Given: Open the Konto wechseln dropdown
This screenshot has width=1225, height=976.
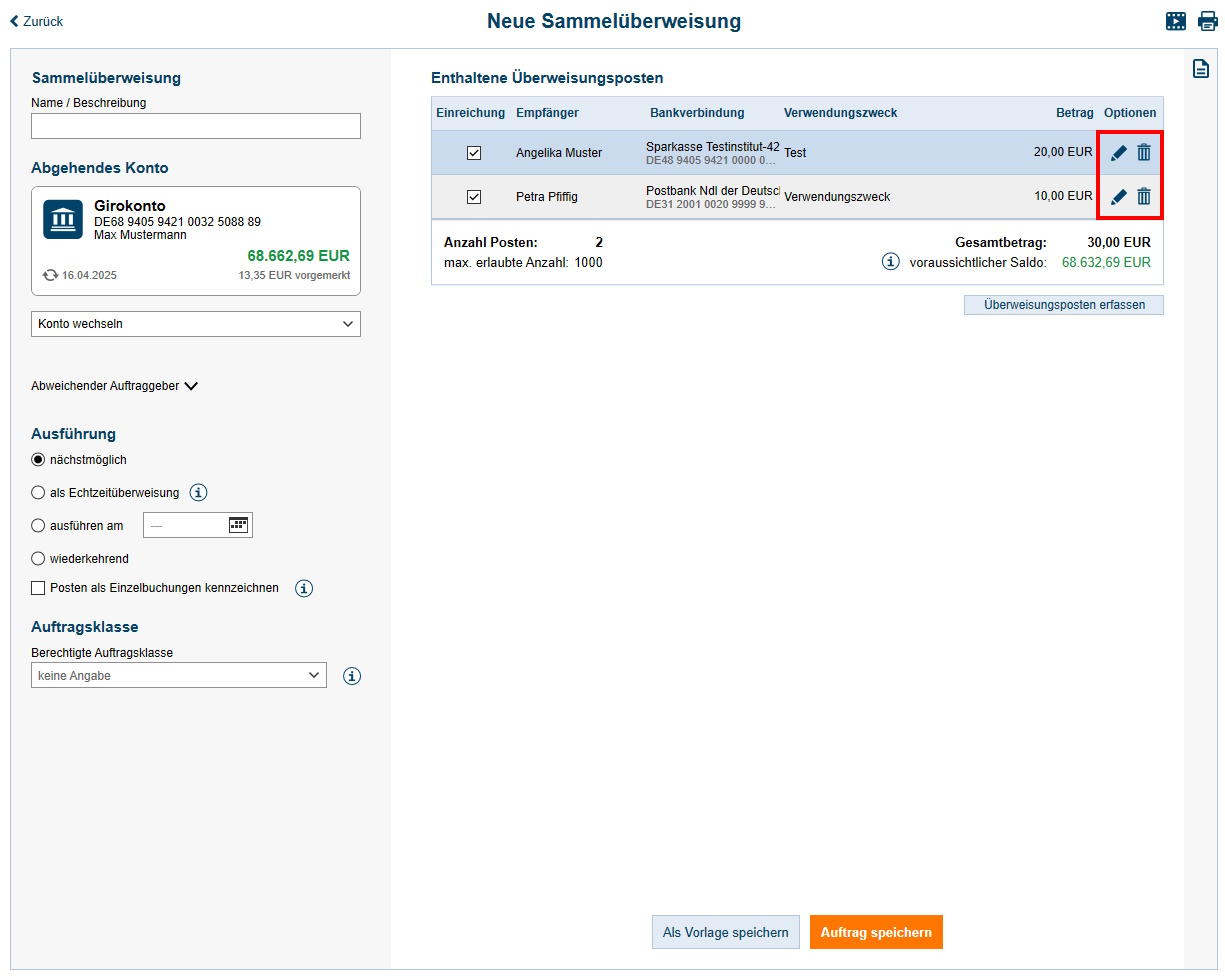Looking at the screenshot, I should click(196, 324).
